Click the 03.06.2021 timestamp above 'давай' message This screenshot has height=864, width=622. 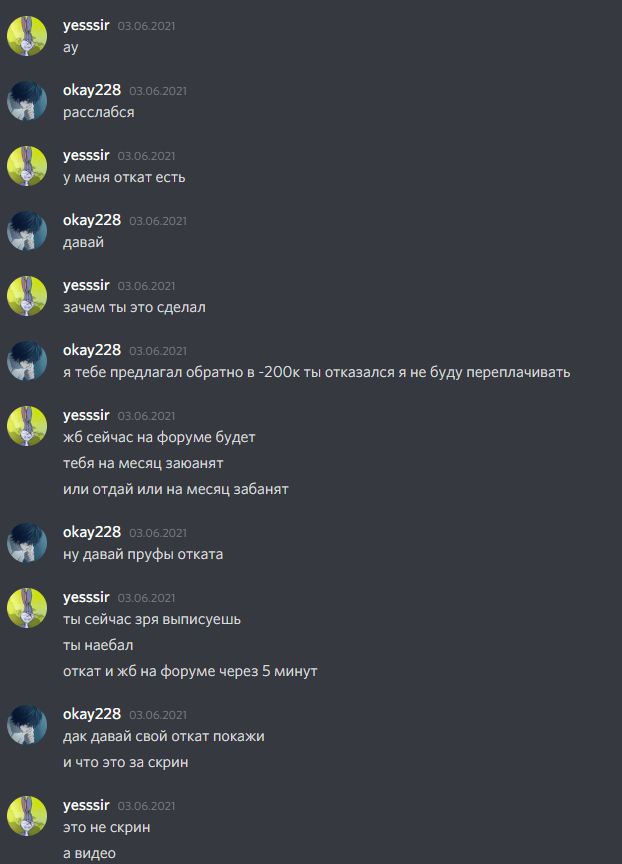pyautogui.click(x=158, y=221)
